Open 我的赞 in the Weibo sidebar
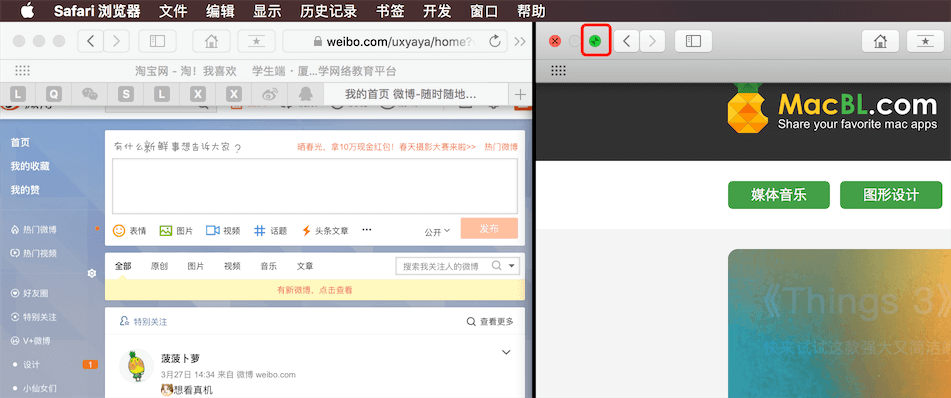This screenshot has width=951, height=398. [x=25, y=190]
